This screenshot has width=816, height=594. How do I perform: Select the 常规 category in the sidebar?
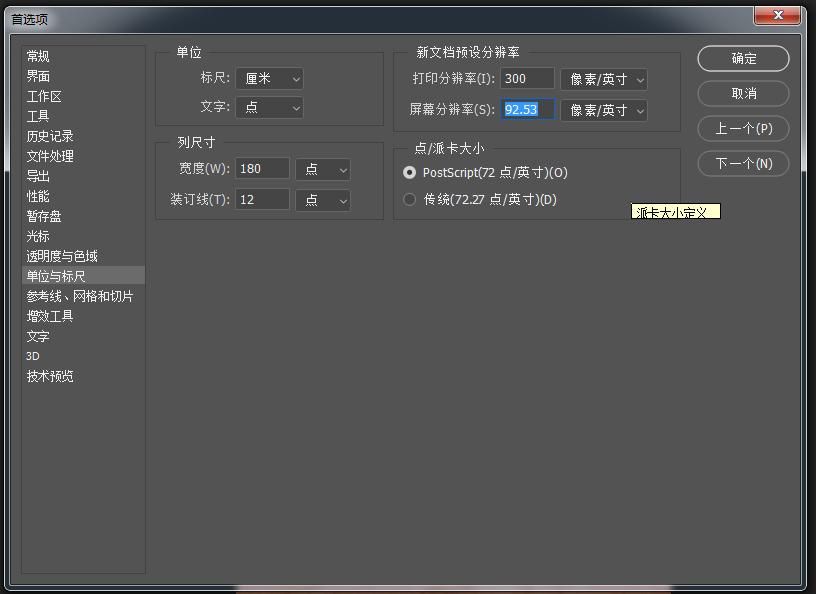point(37,56)
